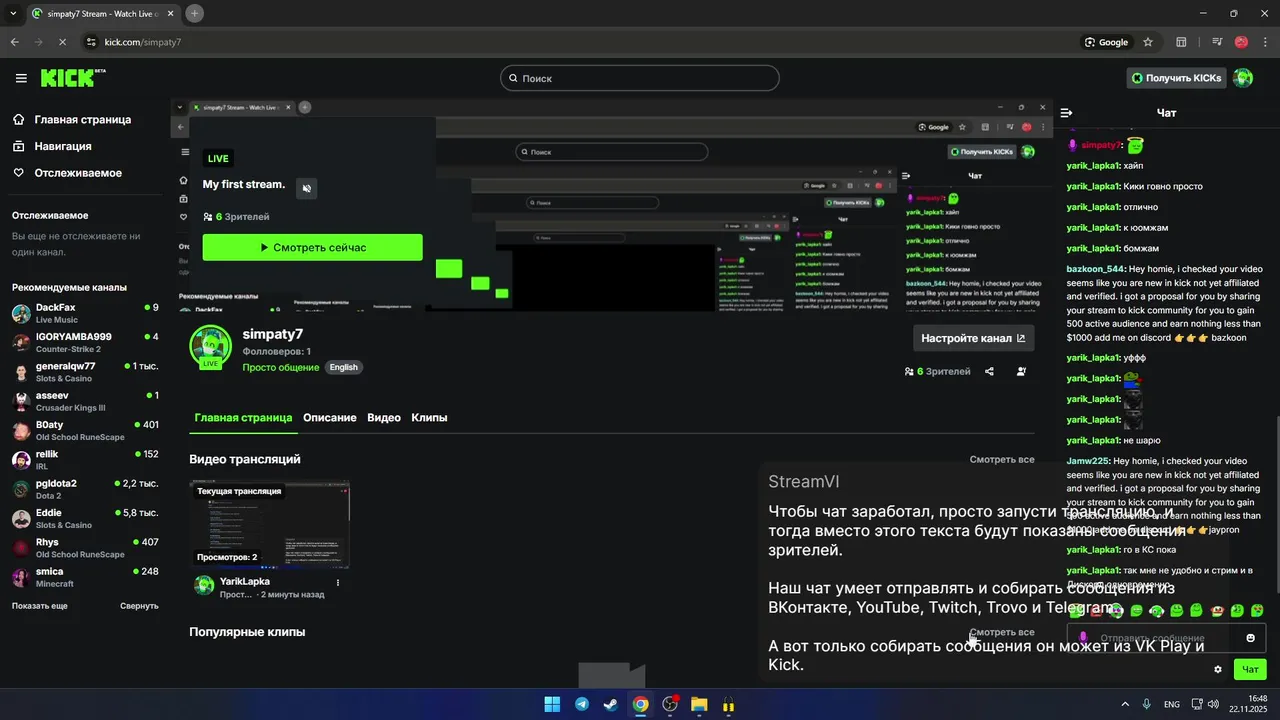The image size is (1280, 720).
Task: Switch to the Видео tab
Action: point(384,418)
